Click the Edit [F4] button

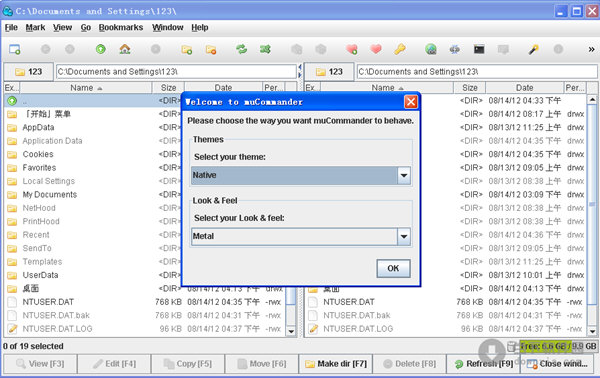click(114, 364)
